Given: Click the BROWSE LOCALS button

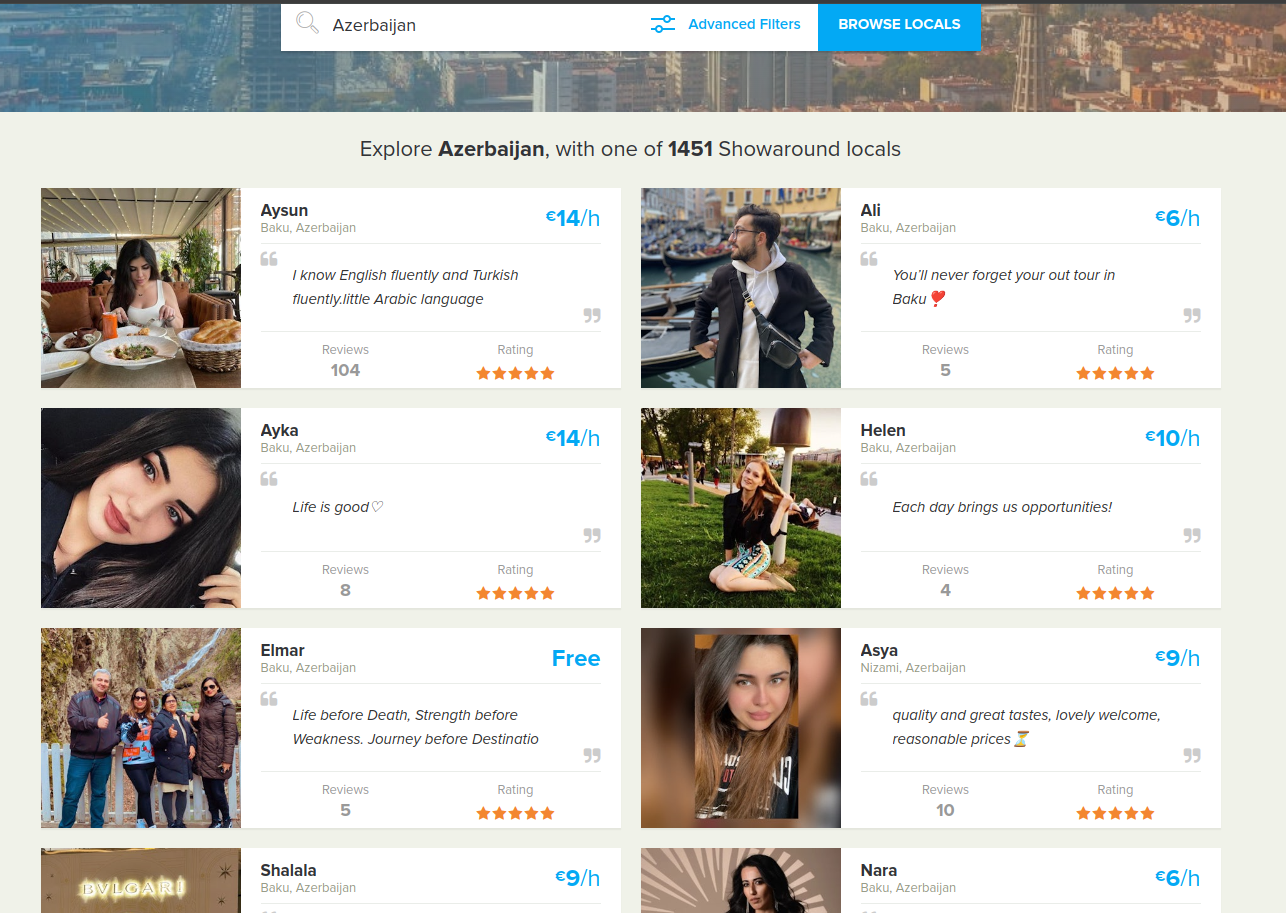Looking at the screenshot, I should tap(899, 25).
